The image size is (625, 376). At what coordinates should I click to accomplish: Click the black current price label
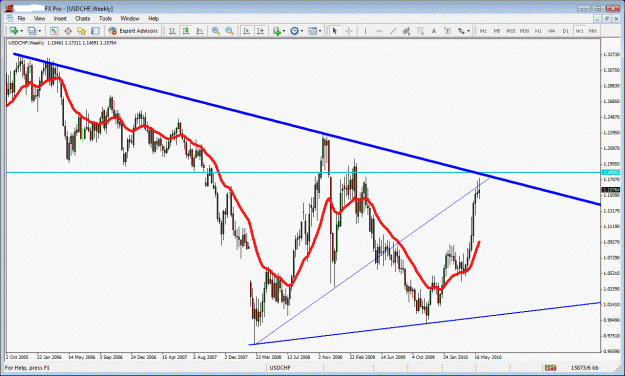click(x=611, y=190)
